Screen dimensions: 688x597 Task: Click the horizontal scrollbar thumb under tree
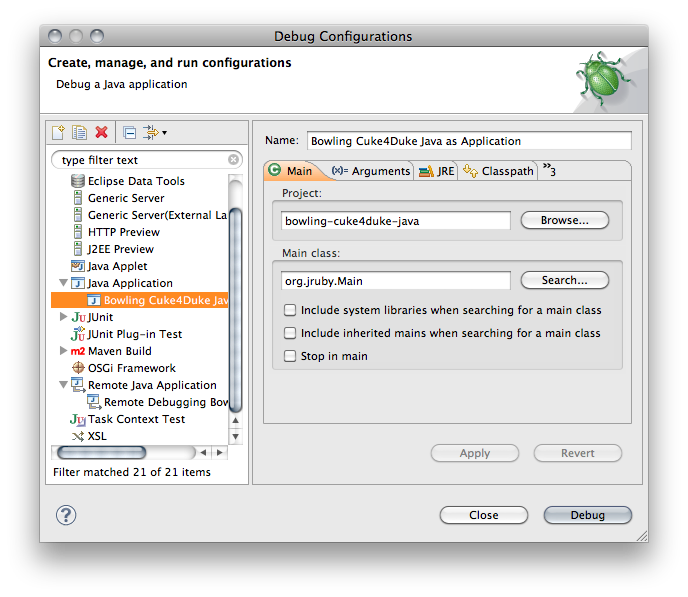[x=101, y=452]
